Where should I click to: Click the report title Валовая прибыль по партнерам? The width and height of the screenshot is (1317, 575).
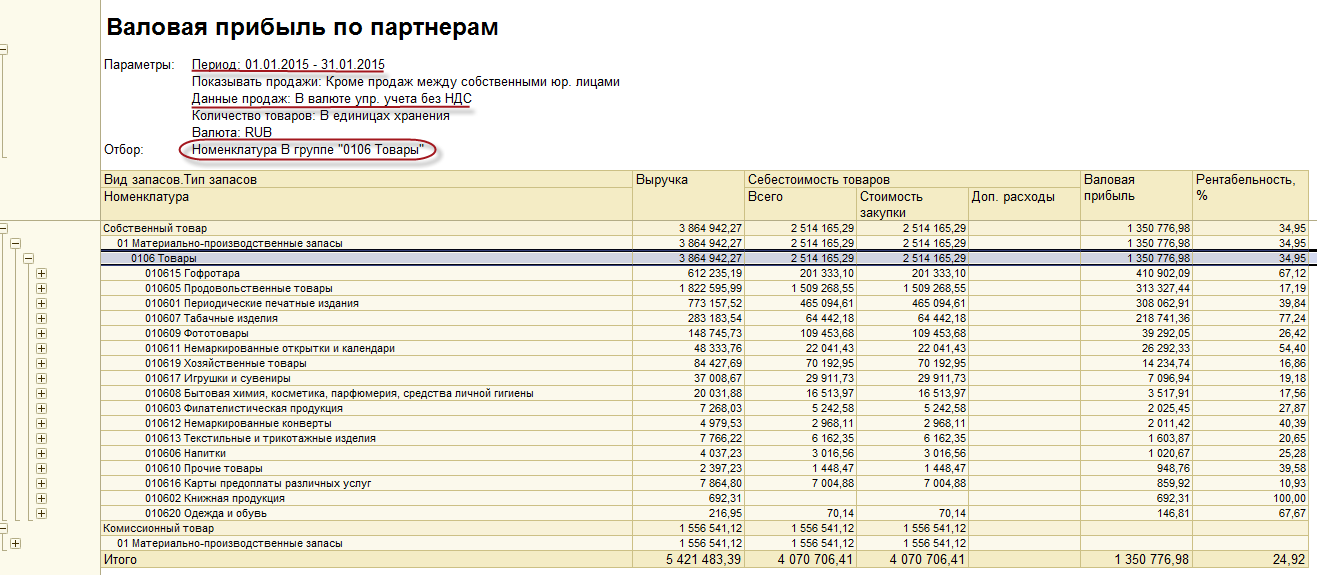(302, 28)
